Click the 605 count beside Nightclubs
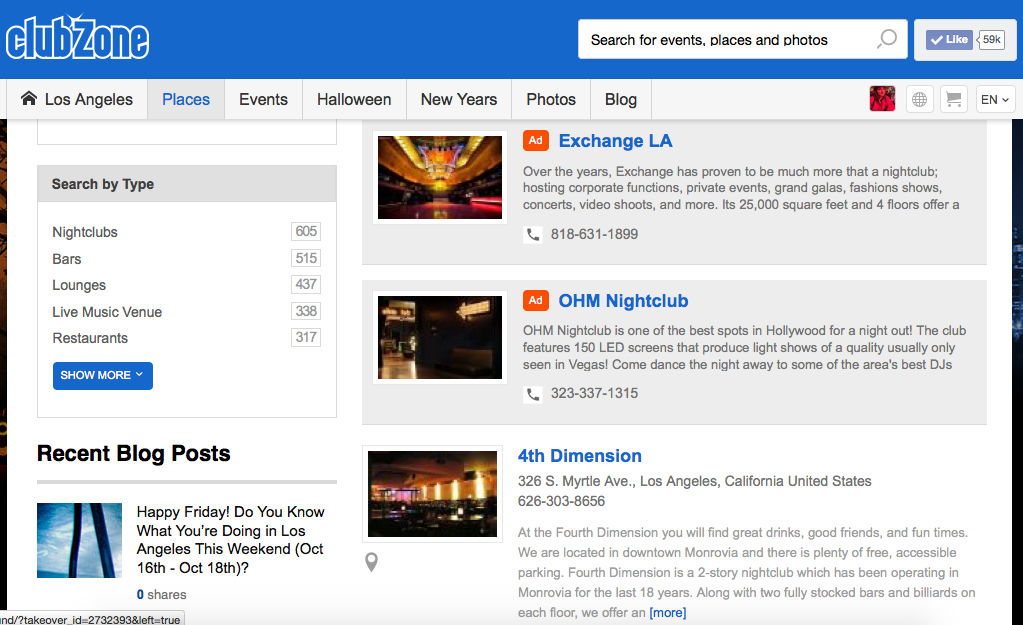 pyautogui.click(x=306, y=232)
